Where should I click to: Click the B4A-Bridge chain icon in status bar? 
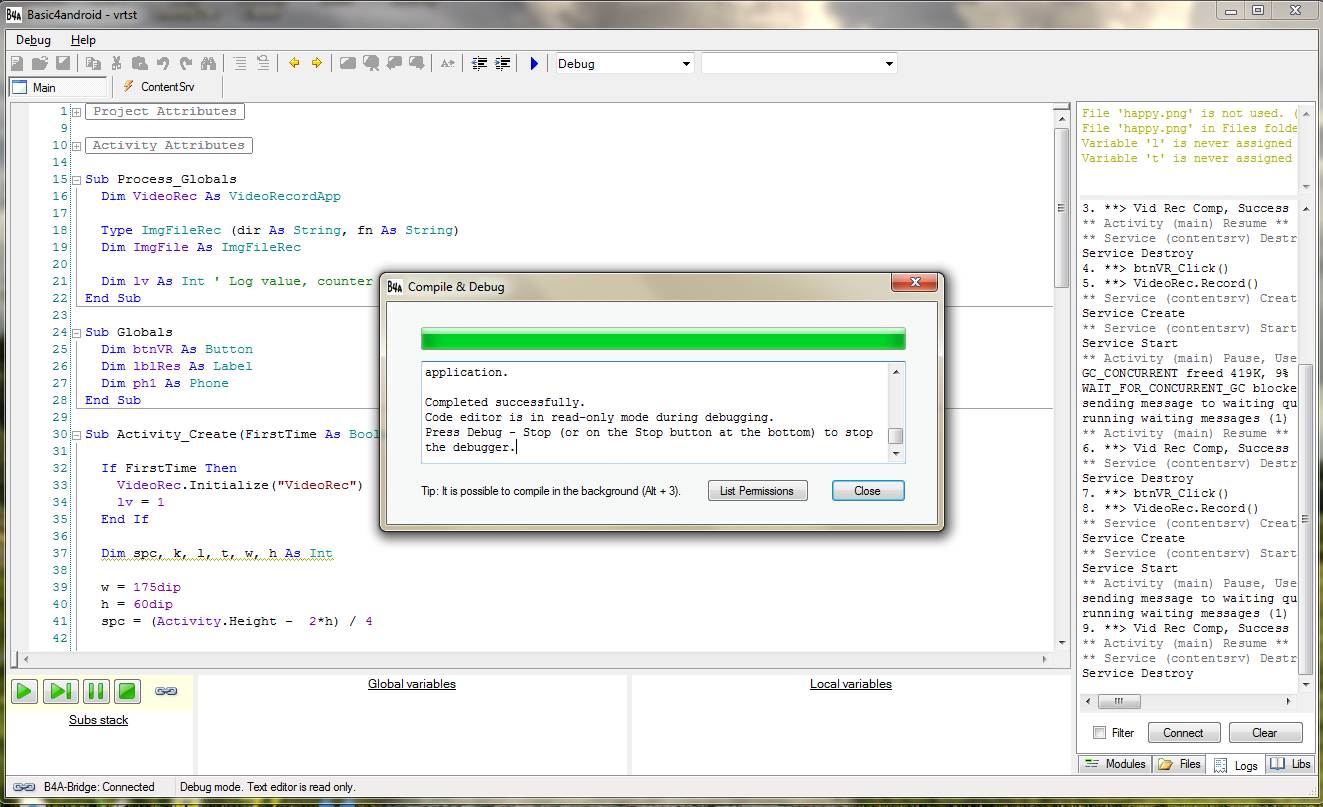[x=24, y=787]
